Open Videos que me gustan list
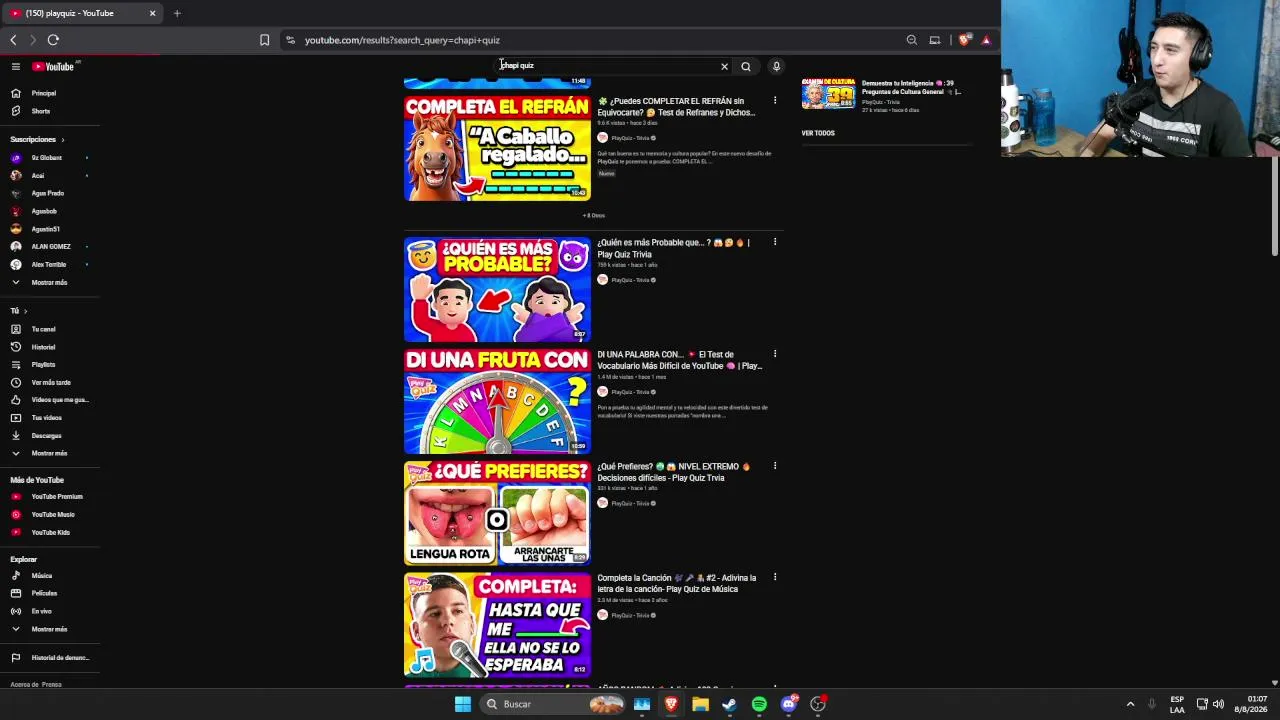The image size is (1280, 720). (59, 400)
